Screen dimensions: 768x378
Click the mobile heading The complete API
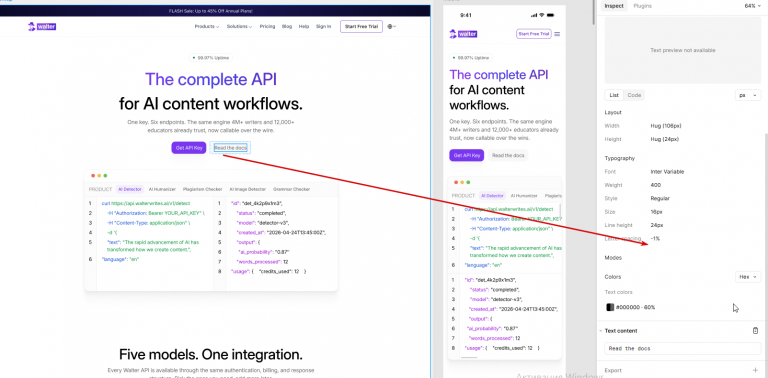[x=499, y=75]
